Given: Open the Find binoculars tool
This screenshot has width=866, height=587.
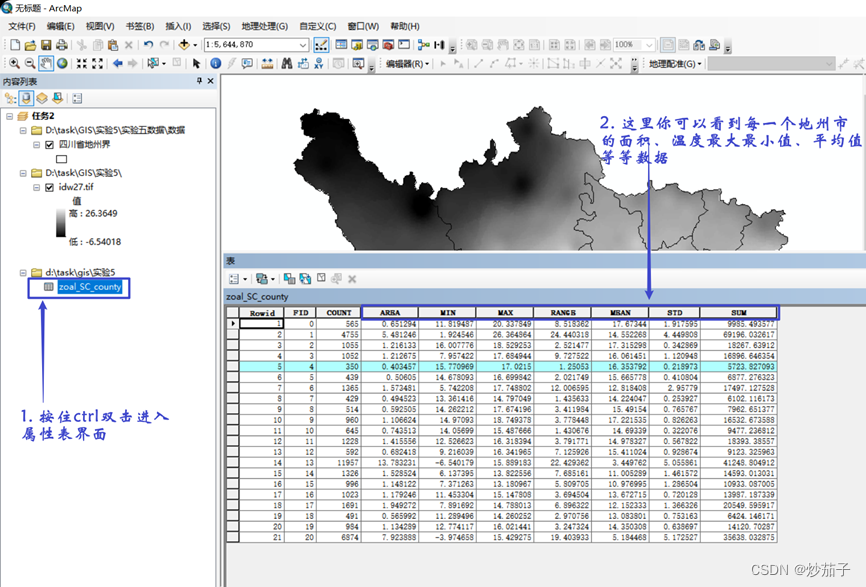Looking at the screenshot, I should coord(286,64).
